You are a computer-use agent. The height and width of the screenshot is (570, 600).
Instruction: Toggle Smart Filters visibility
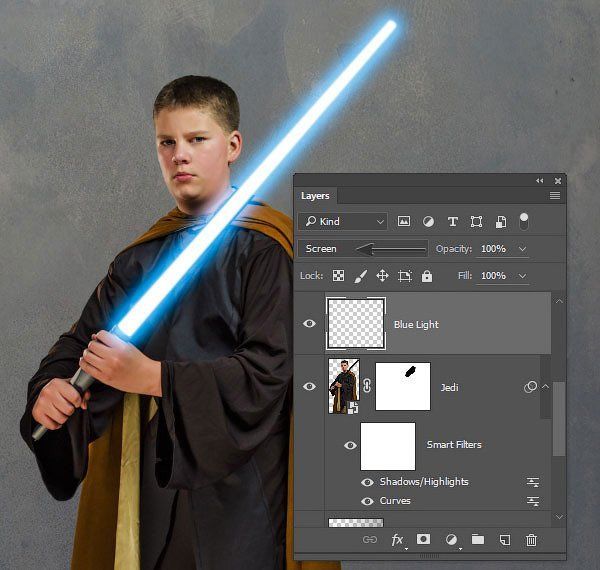(x=350, y=445)
